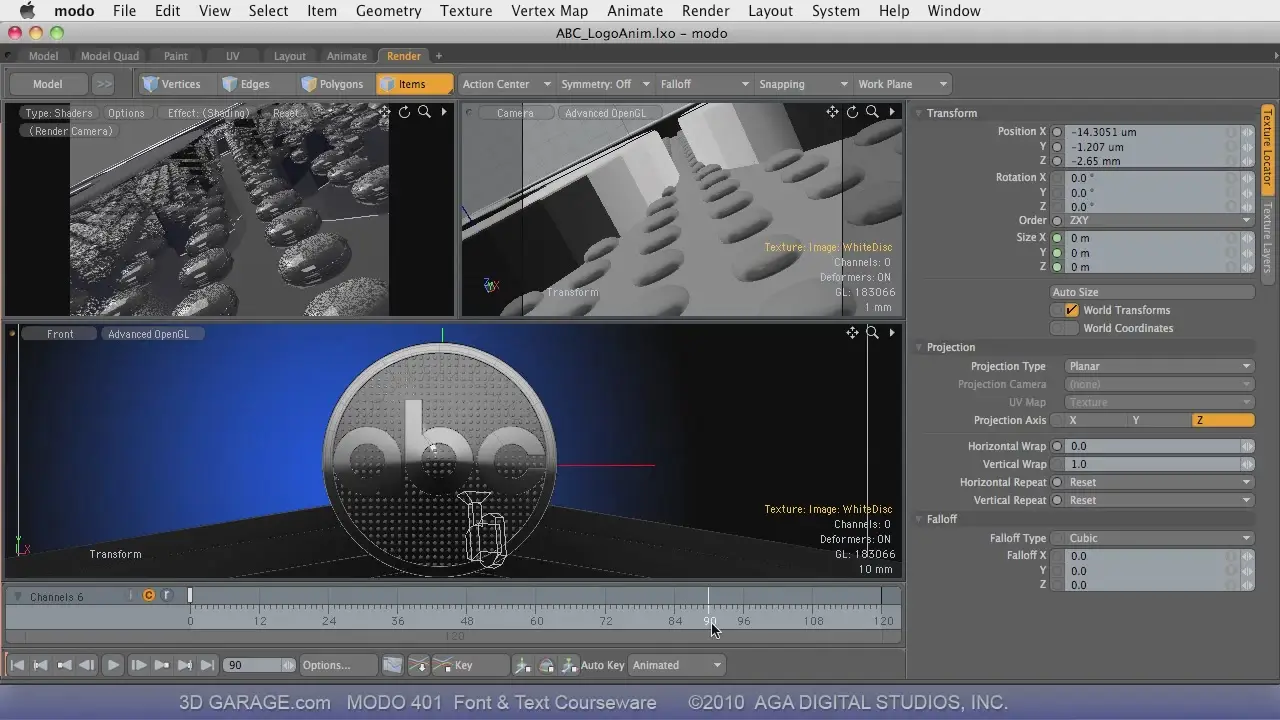Switch to the Paint tab
The width and height of the screenshot is (1280, 720).
pos(175,56)
